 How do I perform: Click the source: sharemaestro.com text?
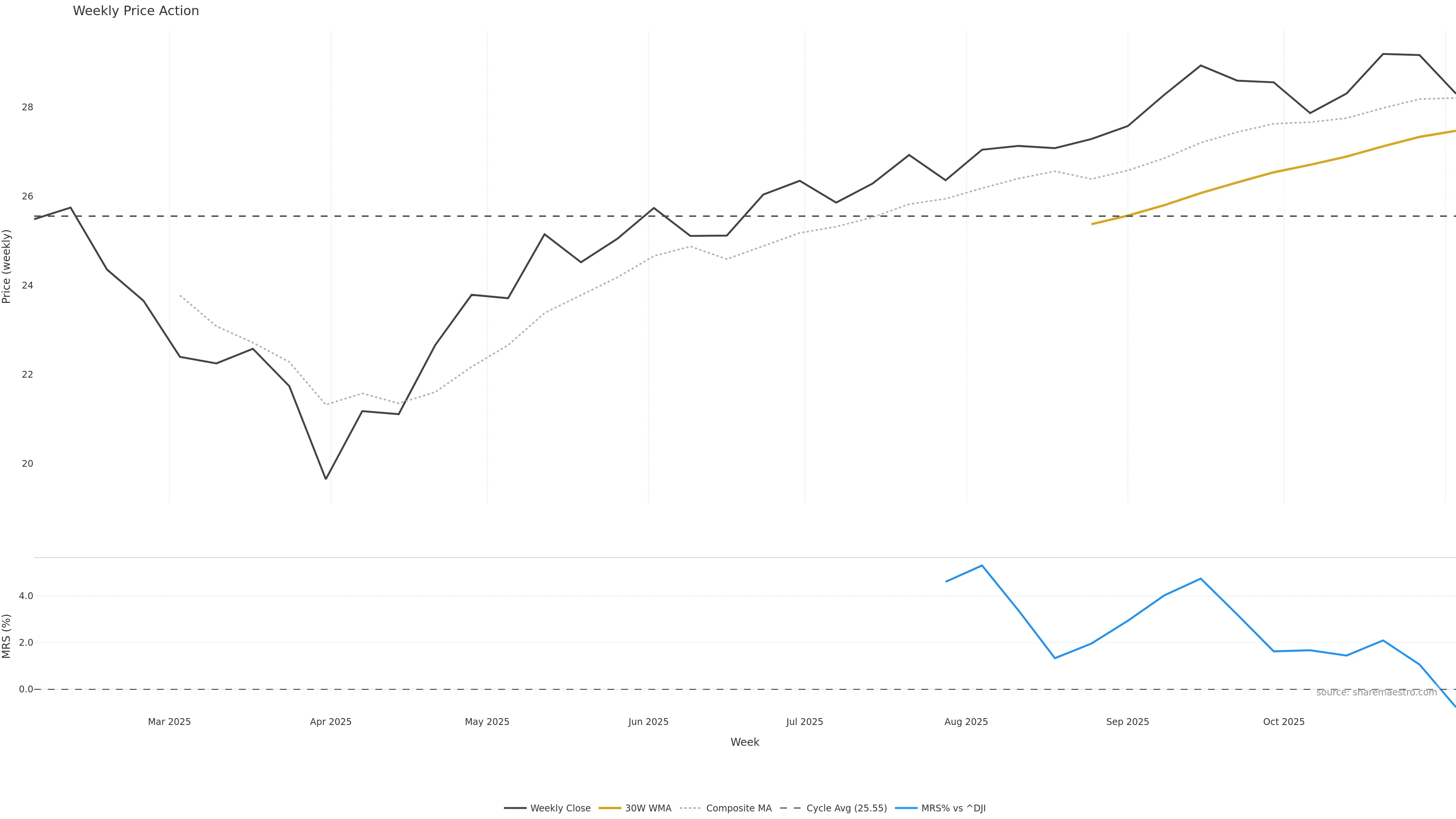1376,692
